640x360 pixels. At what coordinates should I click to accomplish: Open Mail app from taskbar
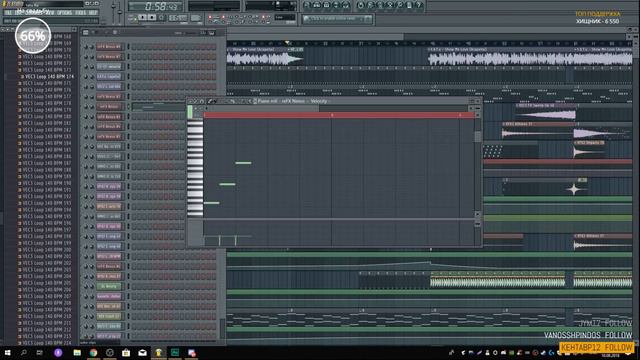[142, 353]
